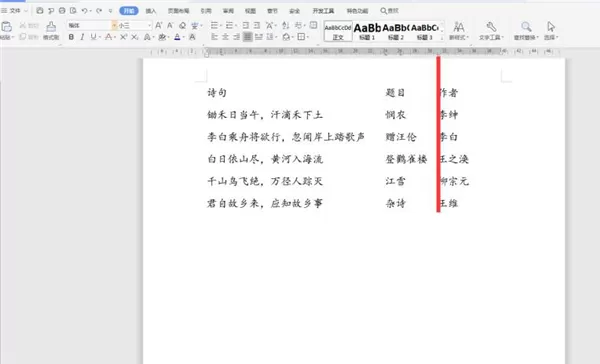Toggle the justify alignment button
Image resolution: width=600 pixels, height=364 pixels.
pos(248,37)
